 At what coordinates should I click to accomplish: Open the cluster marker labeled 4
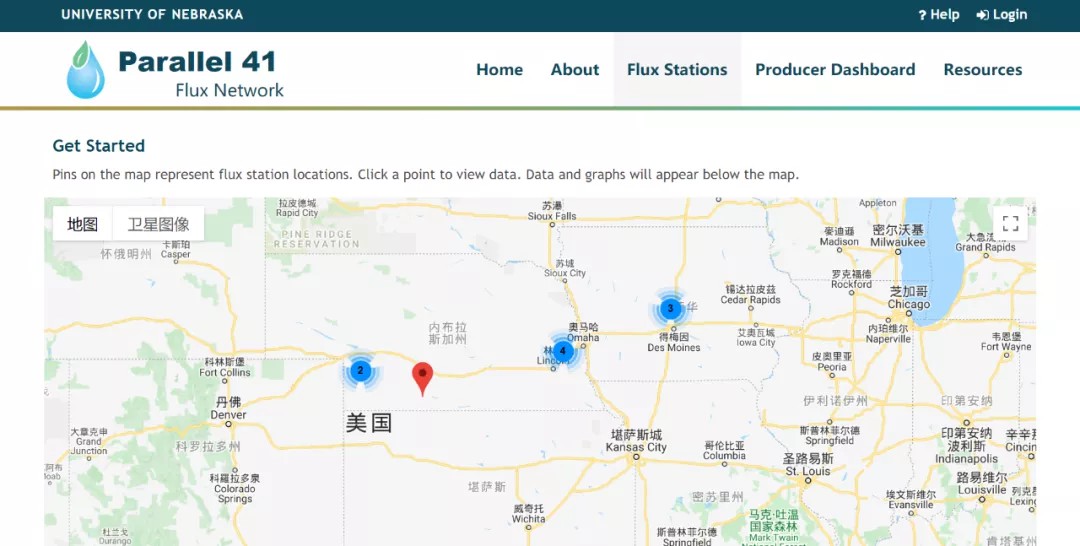coord(563,351)
